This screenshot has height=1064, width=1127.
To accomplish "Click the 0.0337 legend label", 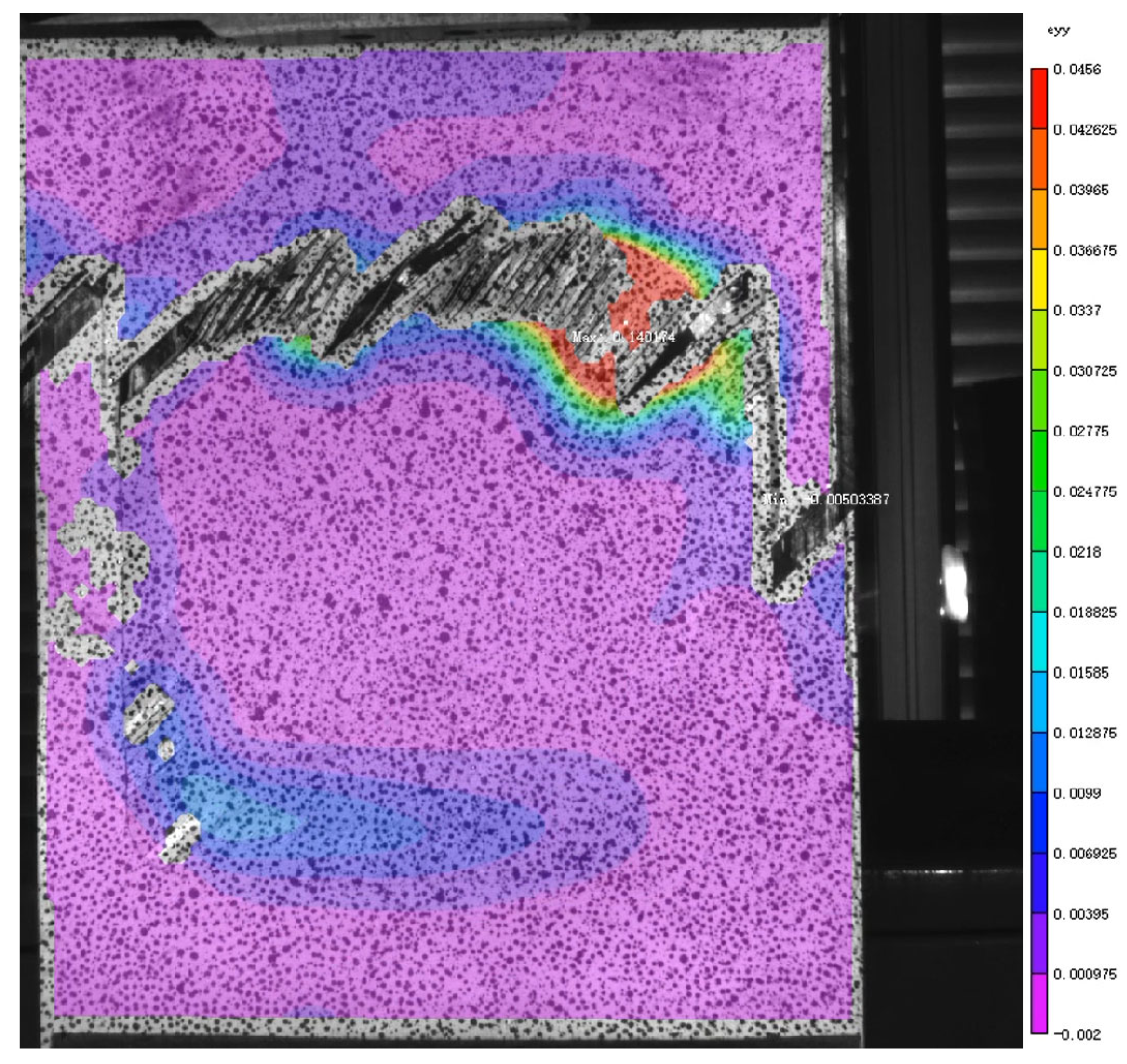I will (1076, 310).
